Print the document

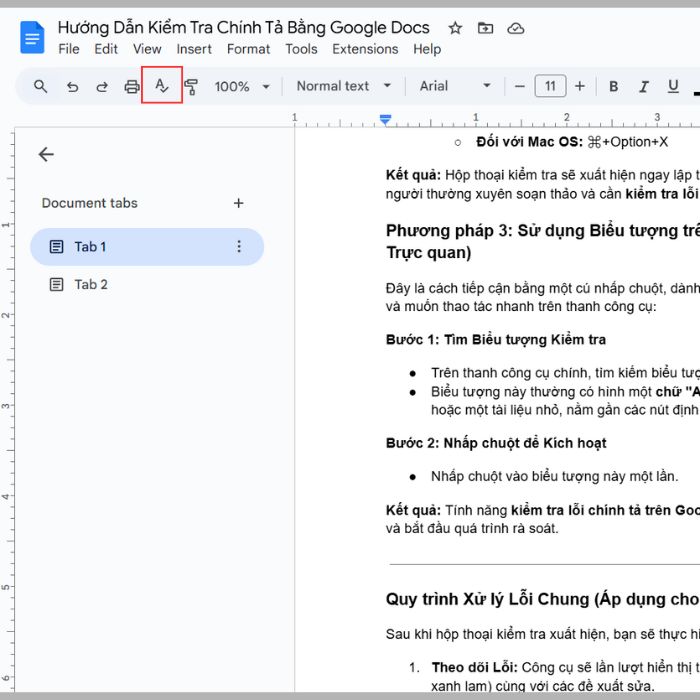click(x=132, y=87)
